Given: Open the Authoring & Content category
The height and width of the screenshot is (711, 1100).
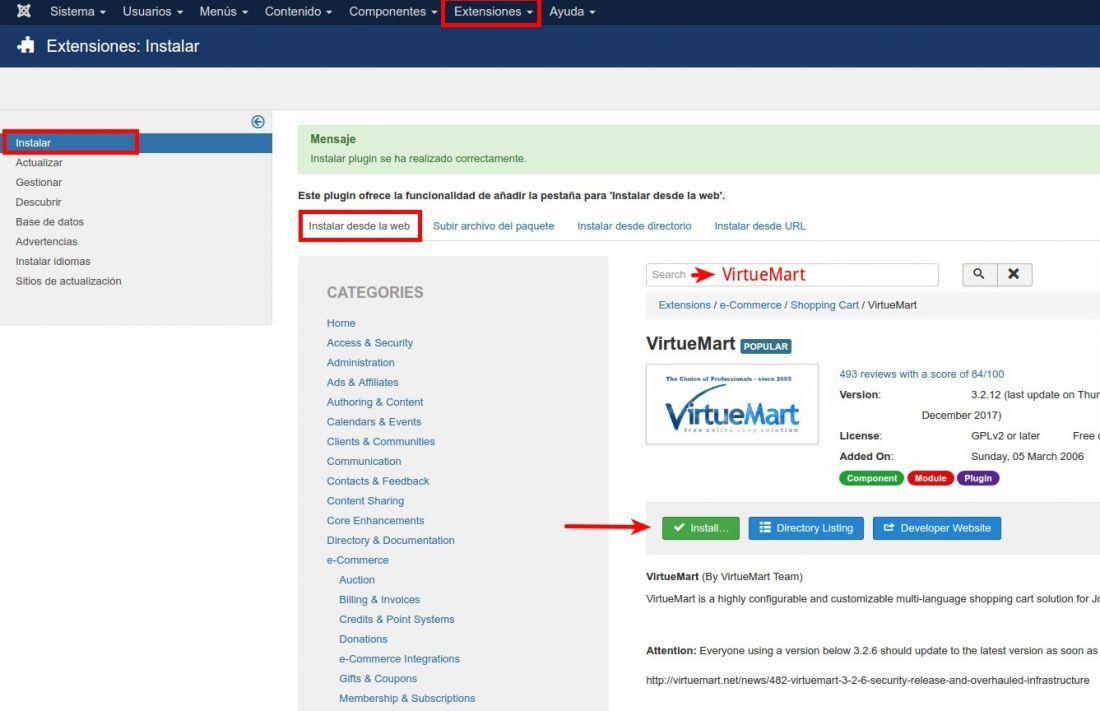Looking at the screenshot, I should [375, 401].
